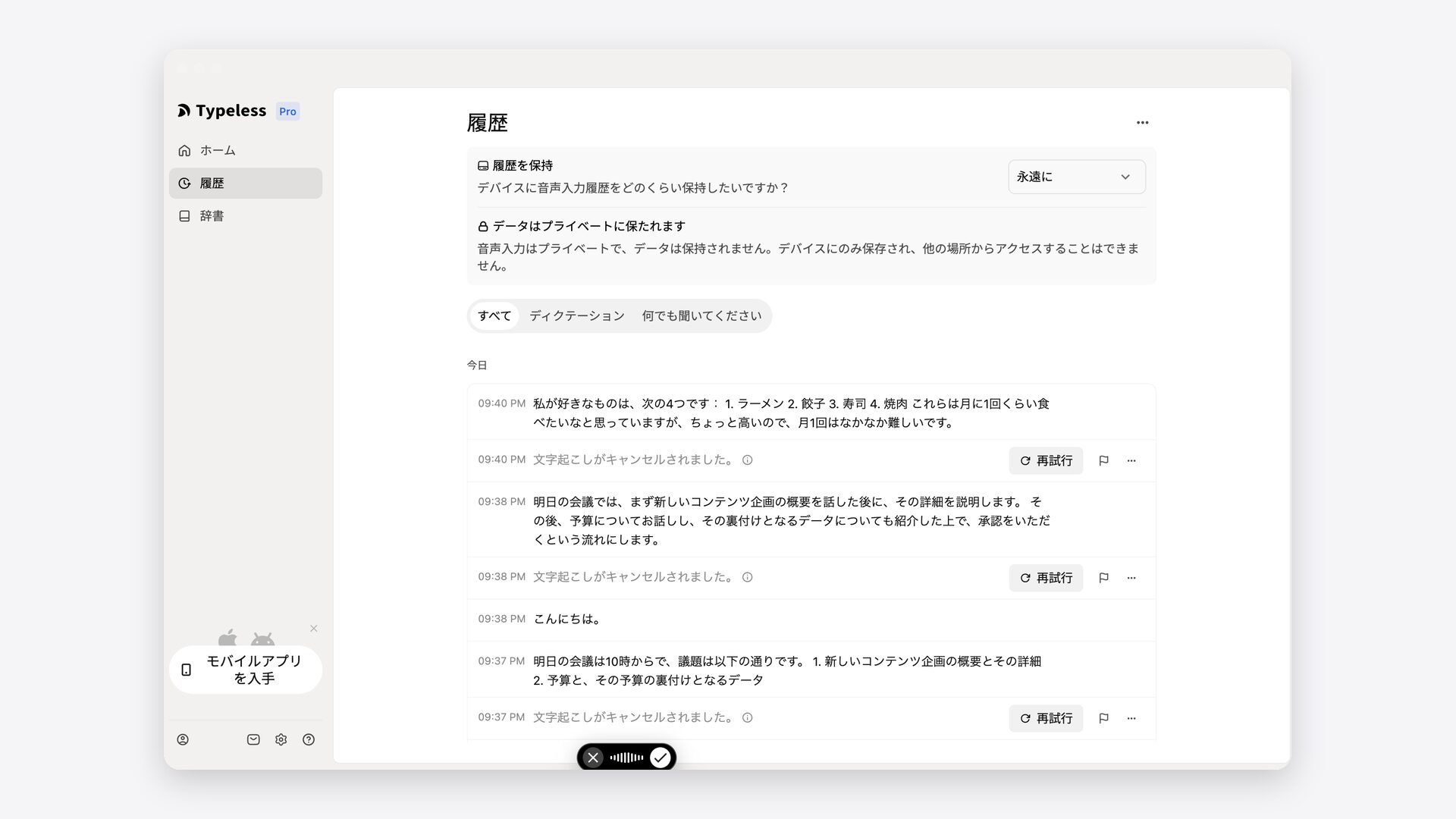Cancel voice recording with the X button
The height and width of the screenshot is (819, 1456).
(x=593, y=758)
